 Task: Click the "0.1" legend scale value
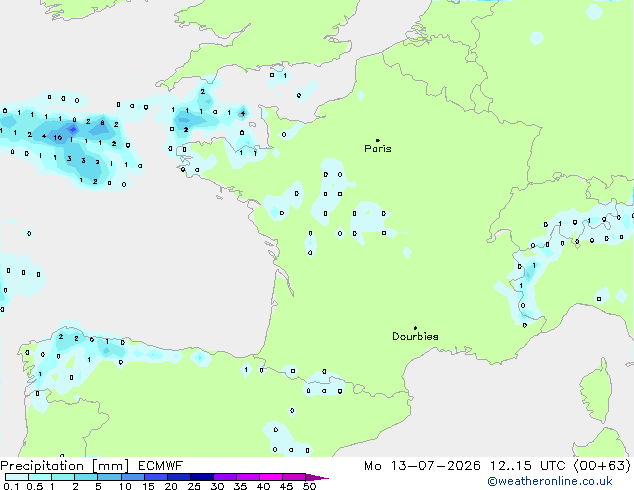pyautogui.click(x=11, y=486)
